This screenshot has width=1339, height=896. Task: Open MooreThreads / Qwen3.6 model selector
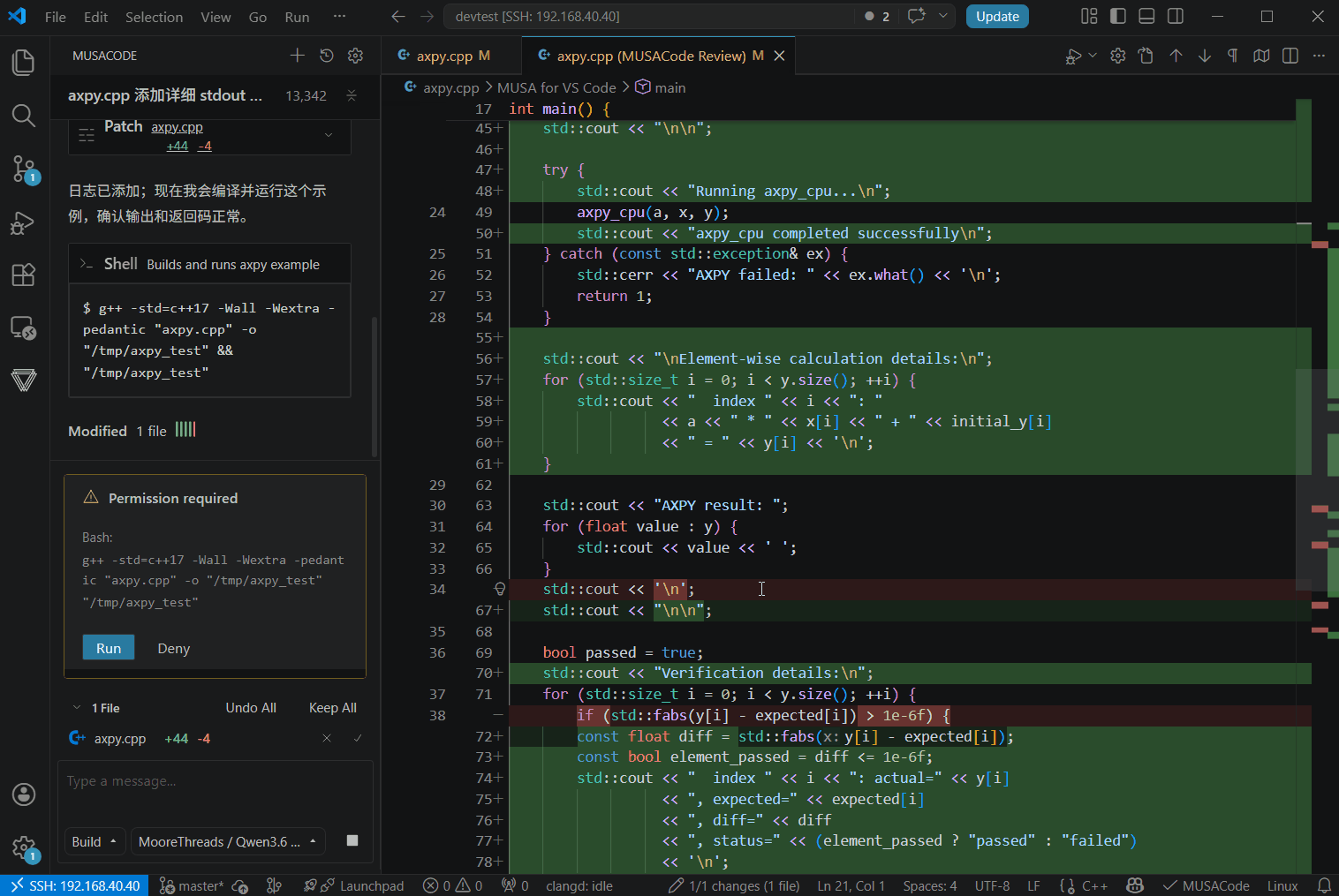click(228, 841)
